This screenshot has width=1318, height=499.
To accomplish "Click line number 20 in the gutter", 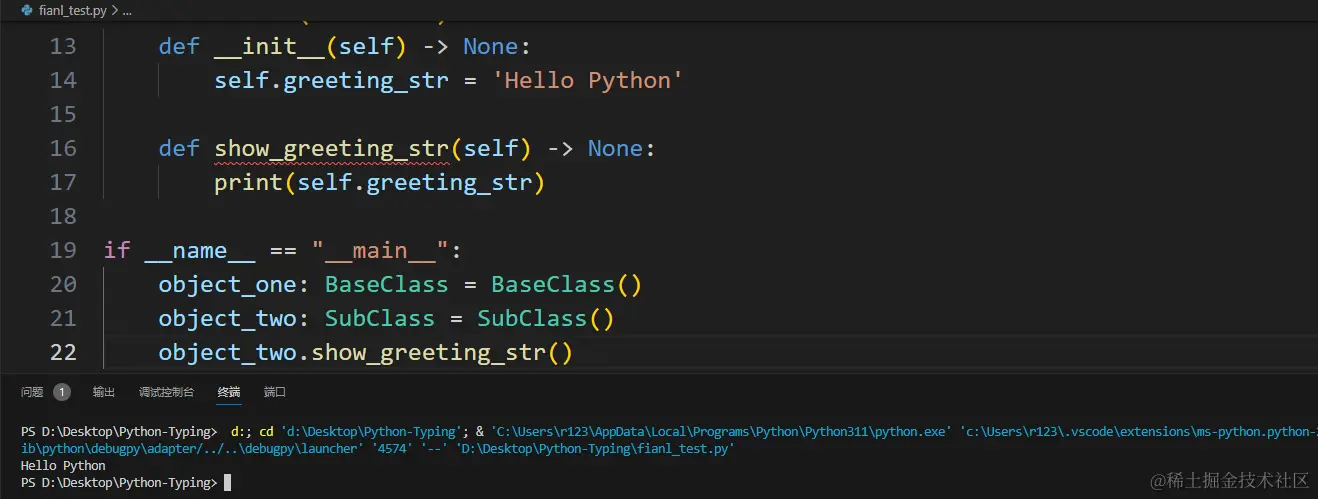I will click(x=63, y=284).
